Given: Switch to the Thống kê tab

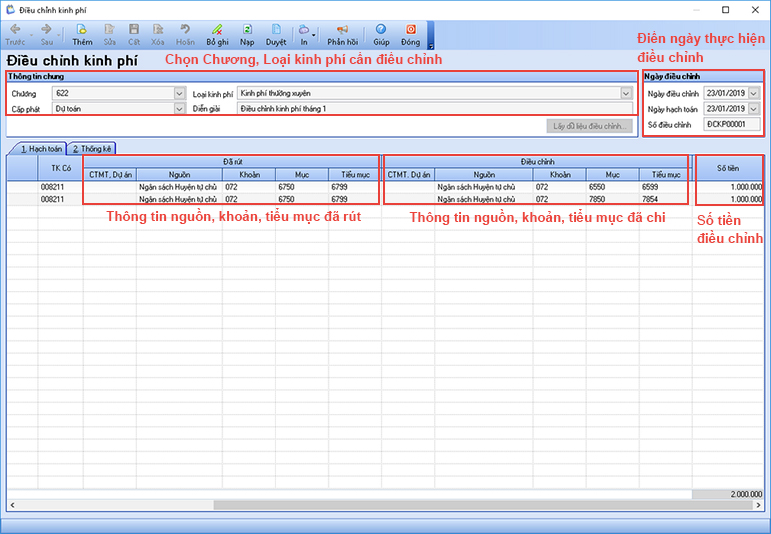Looking at the screenshot, I should [x=92, y=148].
